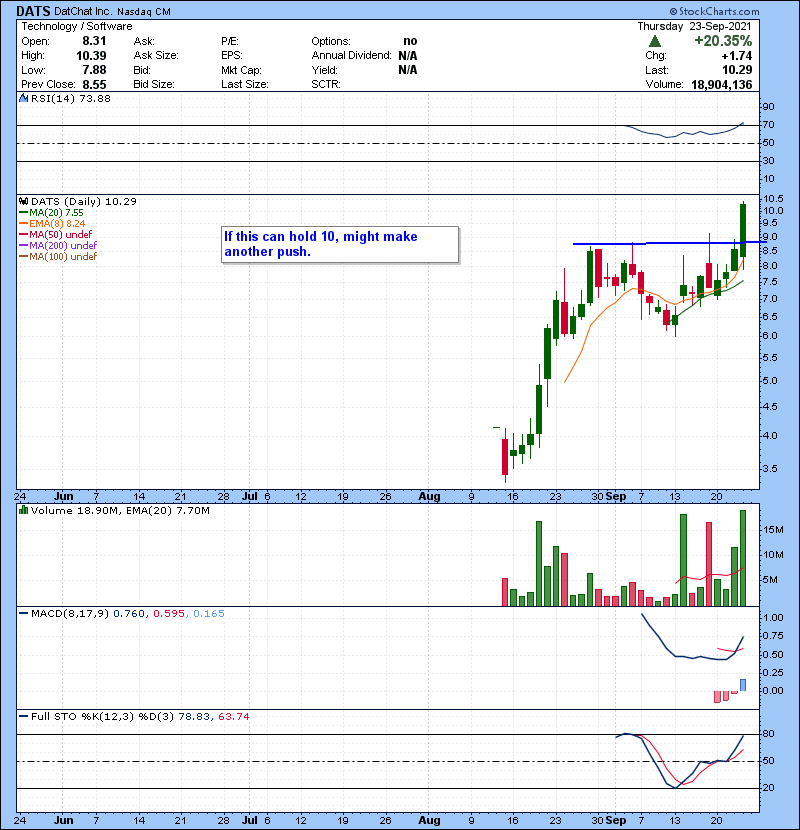Click the 'DatChat Inc.' company name

click(x=83, y=12)
